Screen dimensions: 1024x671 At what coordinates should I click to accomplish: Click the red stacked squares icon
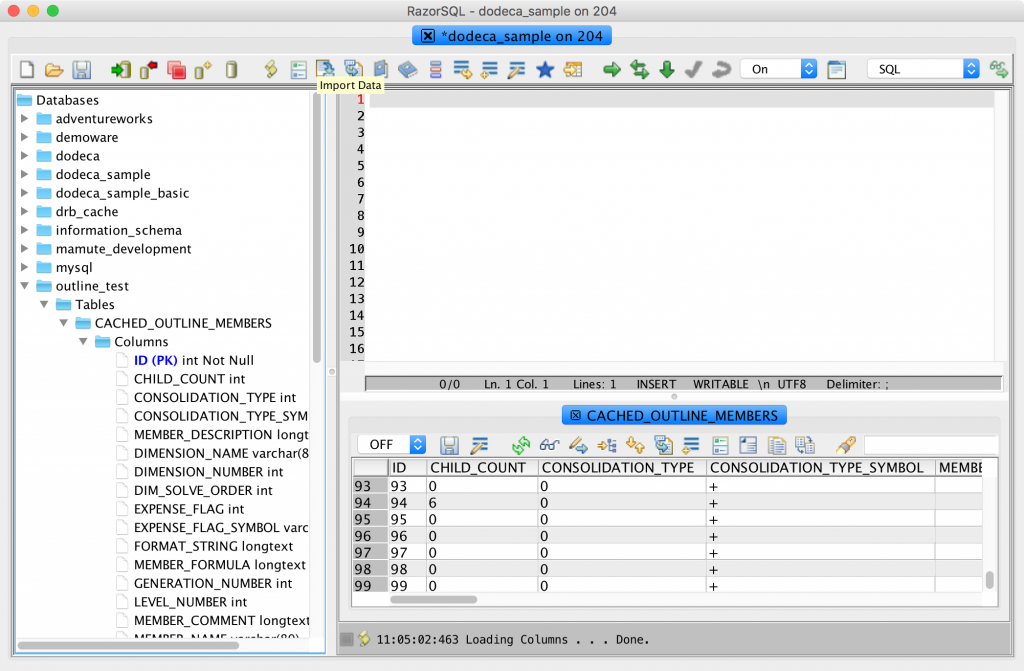point(176,69)
